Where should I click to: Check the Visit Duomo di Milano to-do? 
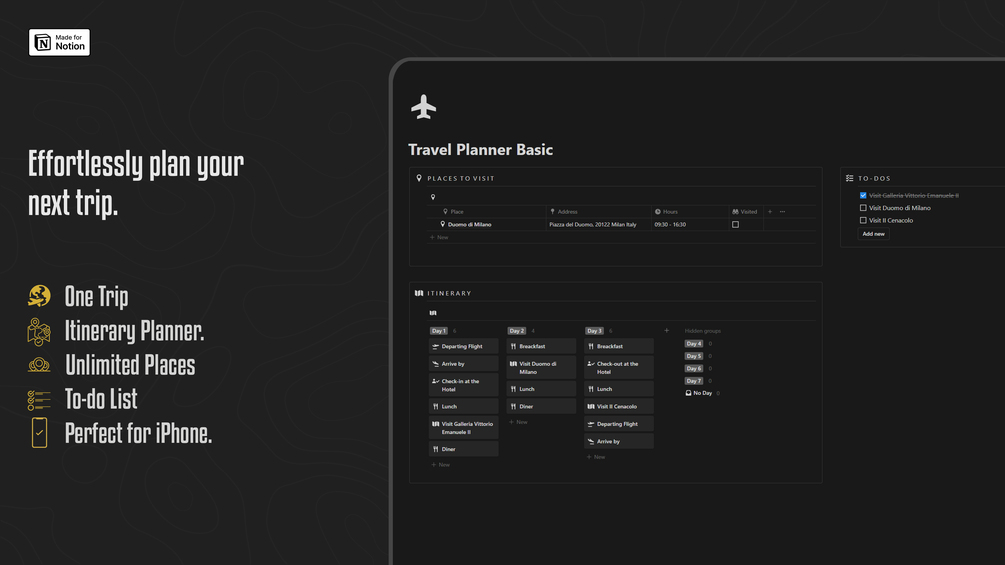point(863,208)
